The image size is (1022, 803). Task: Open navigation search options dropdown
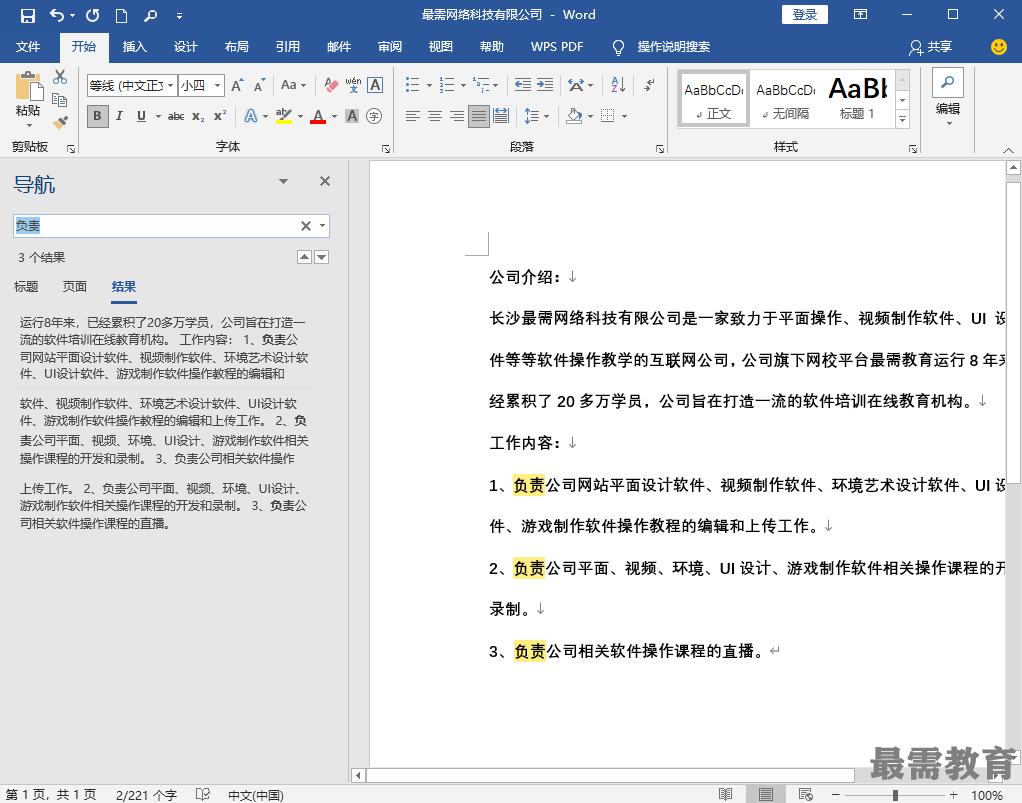pos(323,226)
